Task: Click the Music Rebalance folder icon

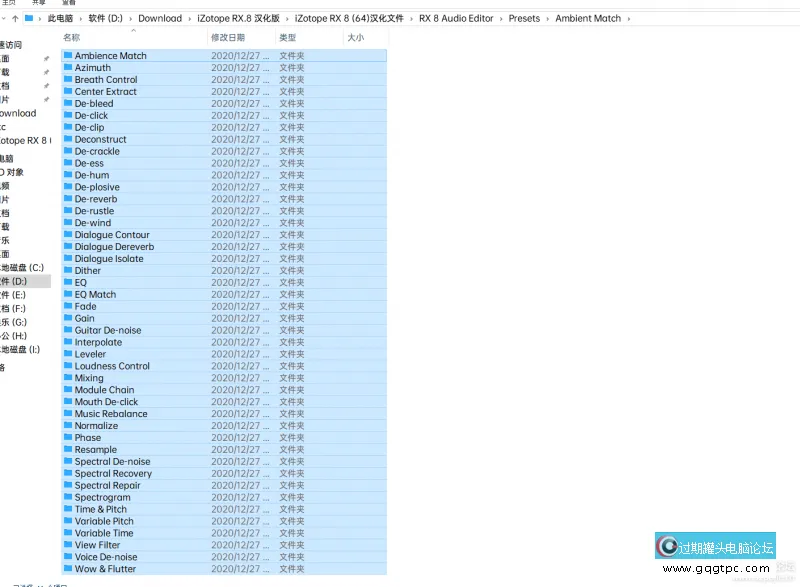Action: (x=68, y=414)
